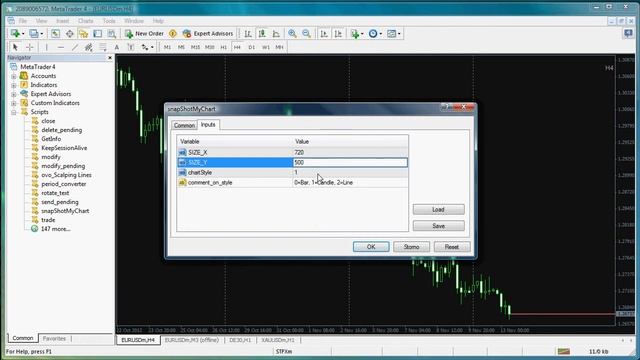This screenshot has height=360, width=640.
Task: Open the Periods clock dropdown arrow
Action: (x=380, y=34)
